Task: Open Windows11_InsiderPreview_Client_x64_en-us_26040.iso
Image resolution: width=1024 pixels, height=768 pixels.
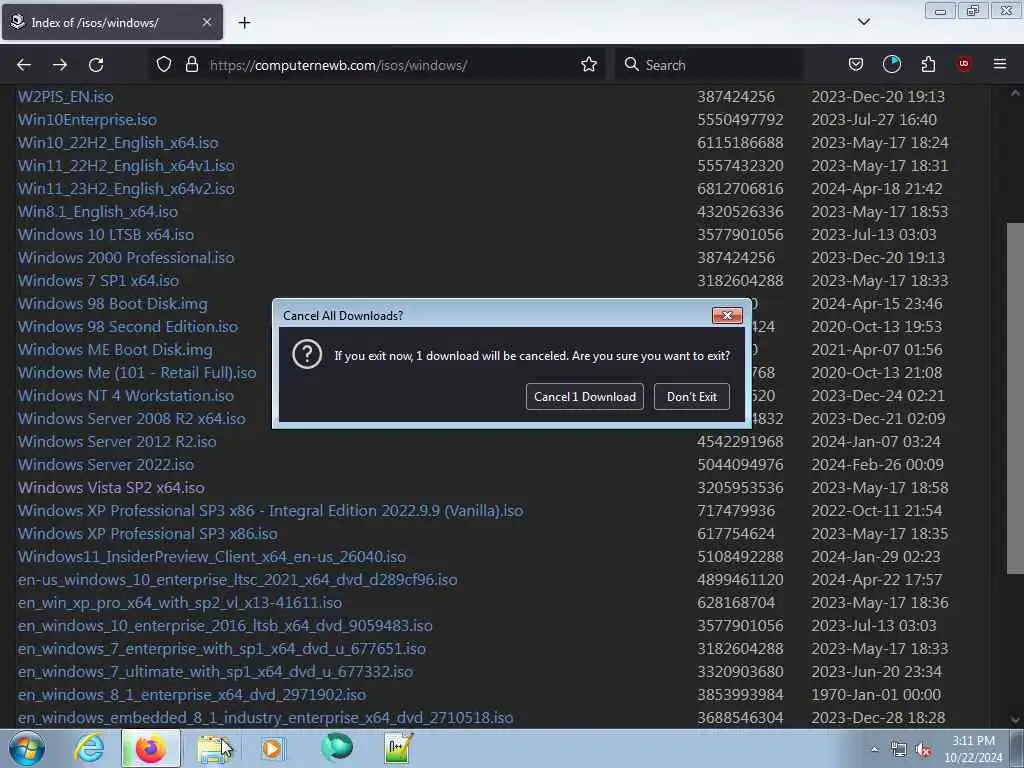Action: pos(212,556)
